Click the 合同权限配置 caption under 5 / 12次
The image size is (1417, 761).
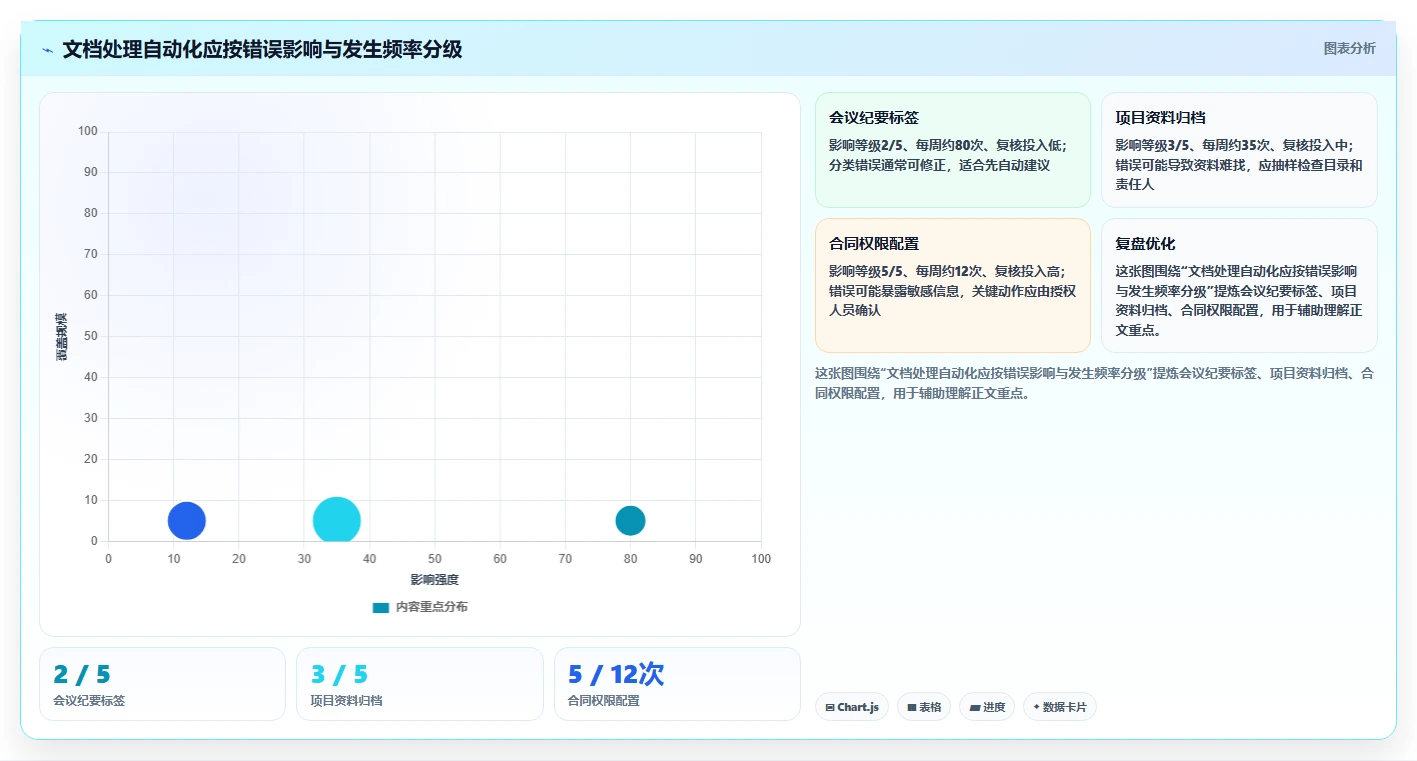click(604, 700)
